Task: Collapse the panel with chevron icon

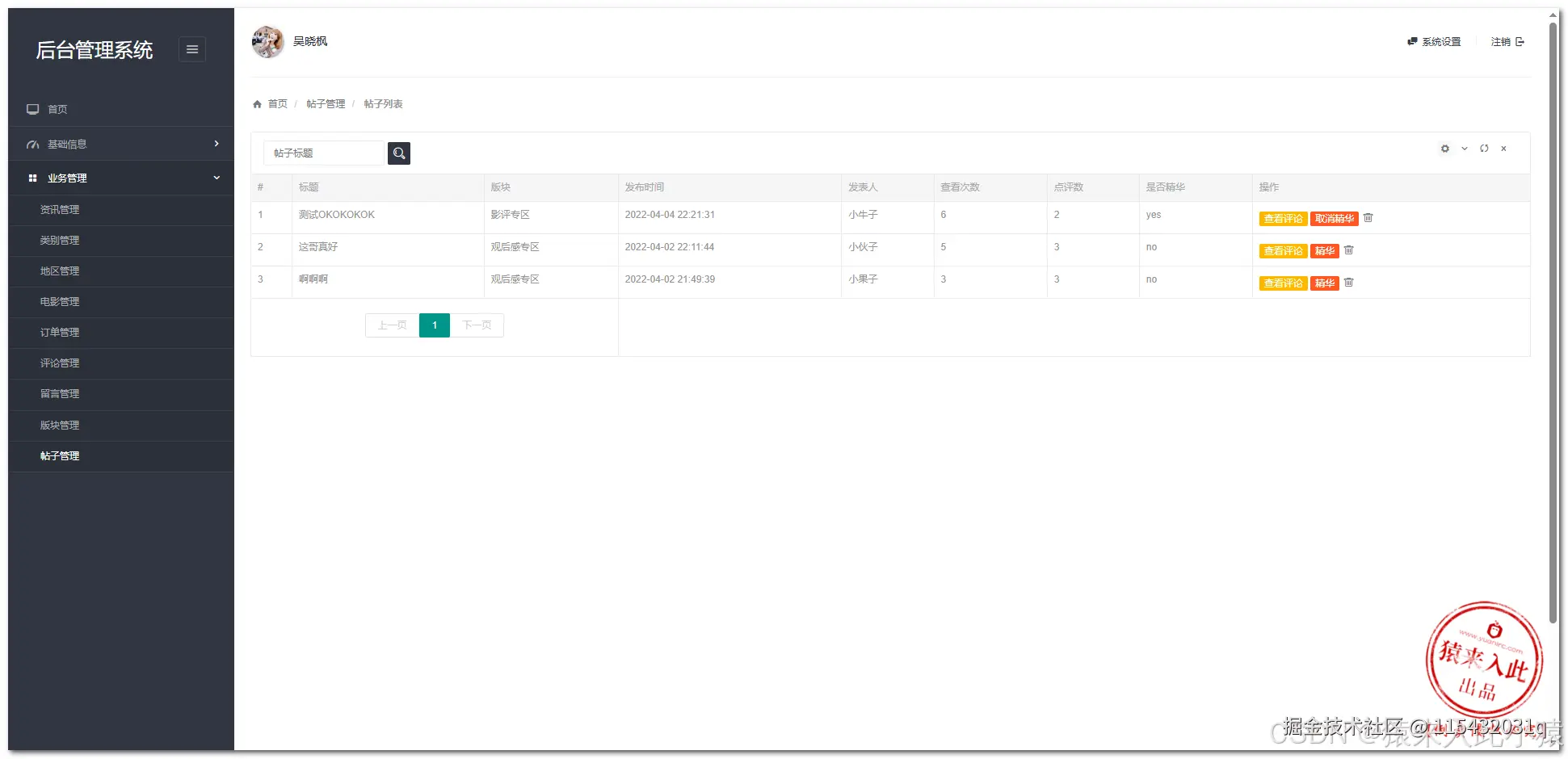Action: click(x=1465, y=149)
